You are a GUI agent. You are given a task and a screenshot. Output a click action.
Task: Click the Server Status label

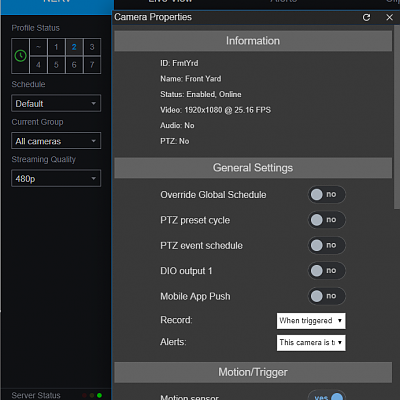click(36, 395)
